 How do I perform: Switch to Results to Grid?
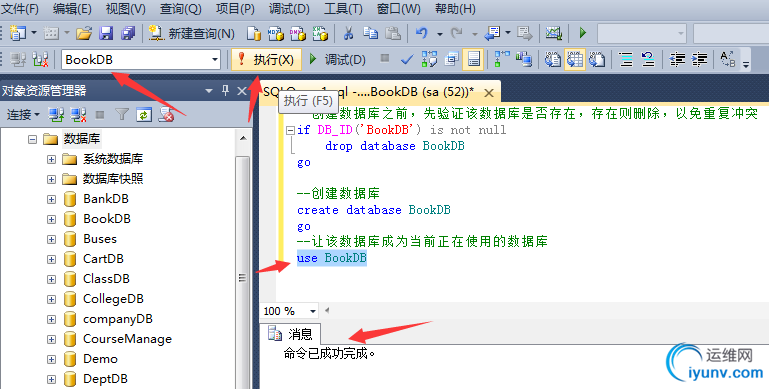coord(575,59)
